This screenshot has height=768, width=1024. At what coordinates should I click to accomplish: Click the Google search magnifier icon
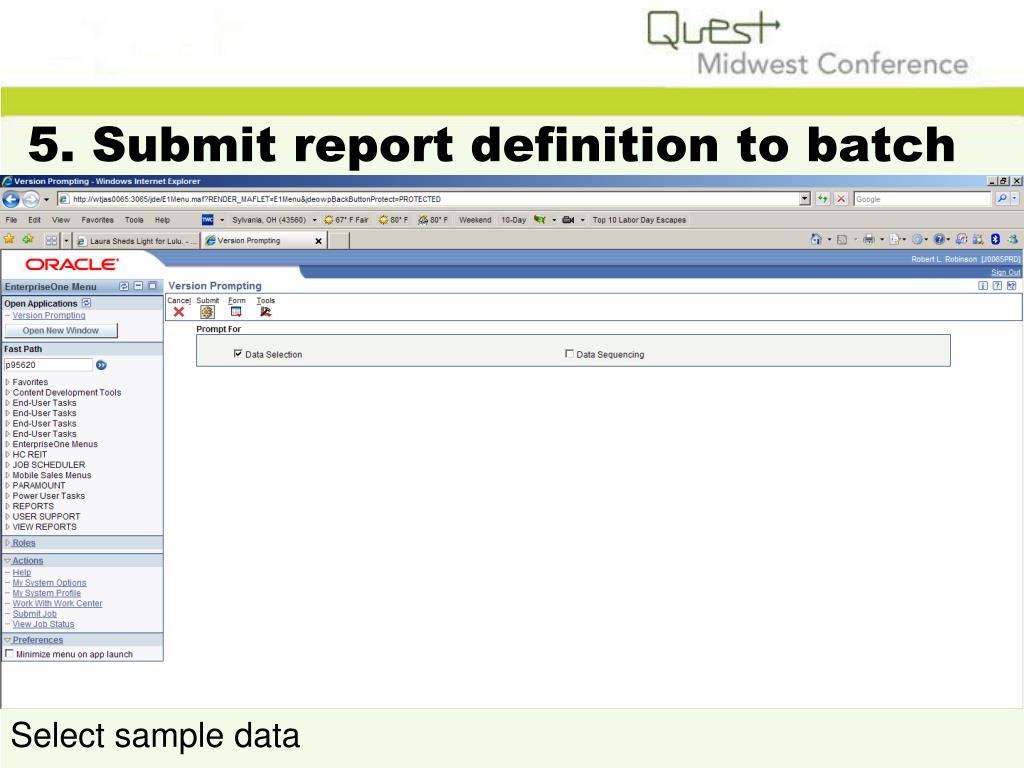(1002, 199)
